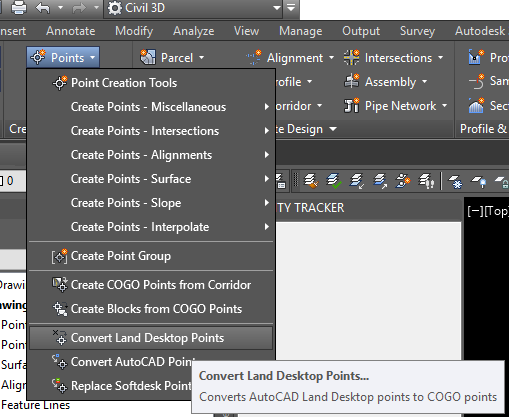Click the Undo arrow

pos(43,8)
